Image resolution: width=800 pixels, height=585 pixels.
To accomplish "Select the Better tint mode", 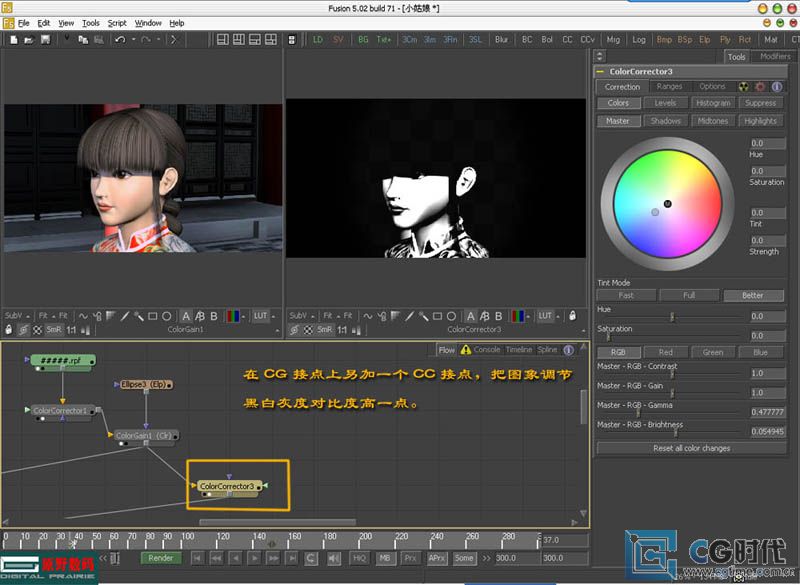I will click(753, 295).
